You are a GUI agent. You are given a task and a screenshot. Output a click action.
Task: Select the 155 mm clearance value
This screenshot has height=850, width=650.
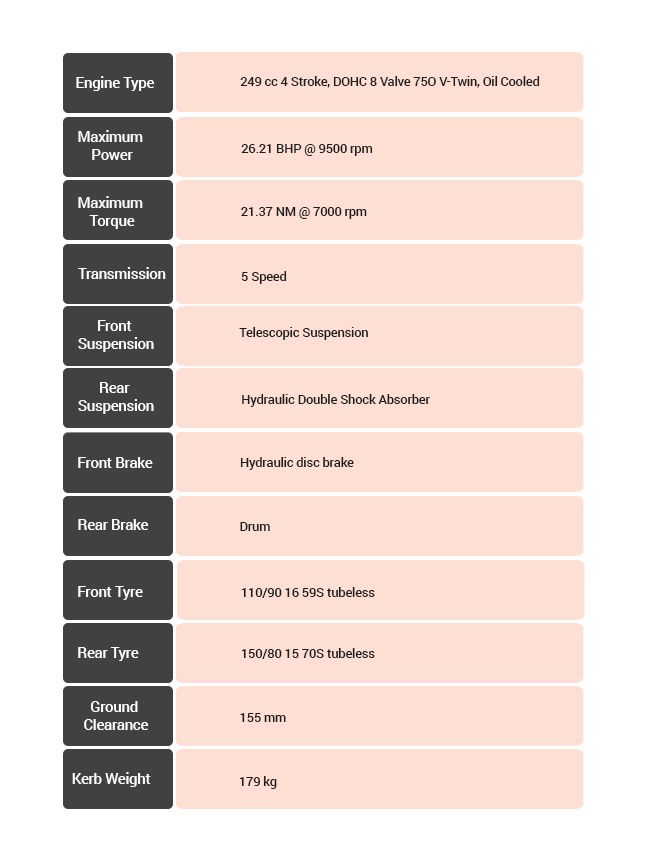[262, 718]
